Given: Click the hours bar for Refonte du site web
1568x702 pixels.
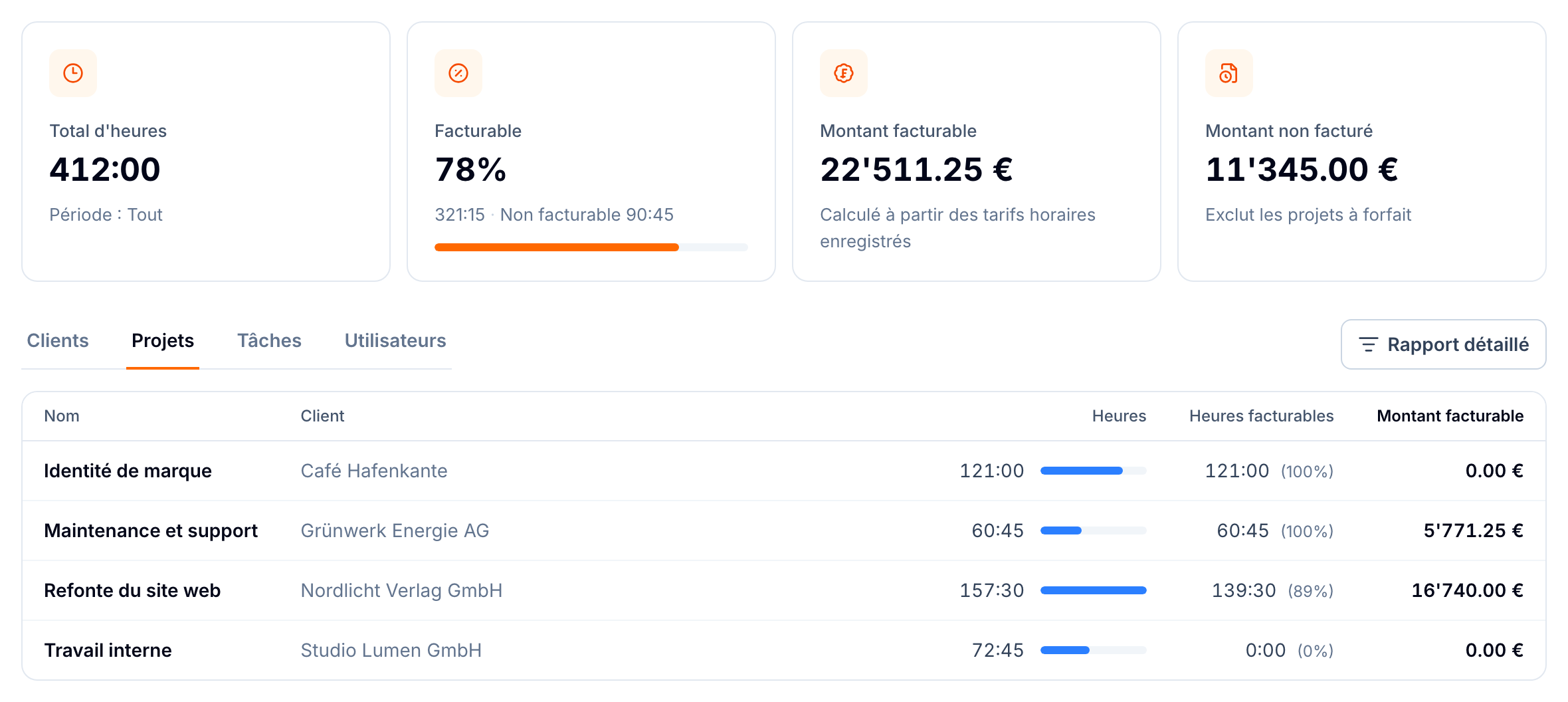Looking at the screenshot, I should pos(1093,590).
